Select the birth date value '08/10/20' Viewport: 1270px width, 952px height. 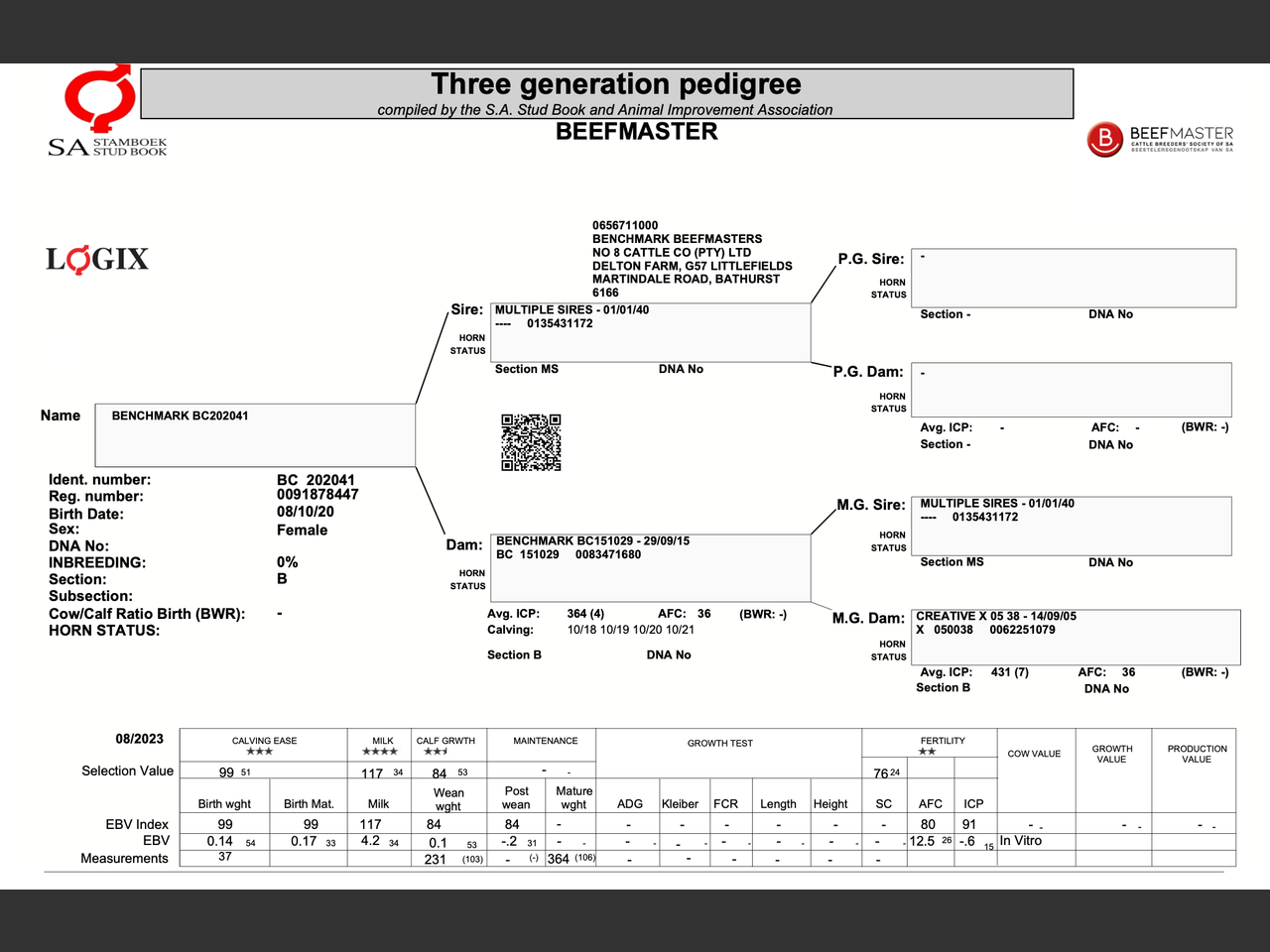[306, 512]
